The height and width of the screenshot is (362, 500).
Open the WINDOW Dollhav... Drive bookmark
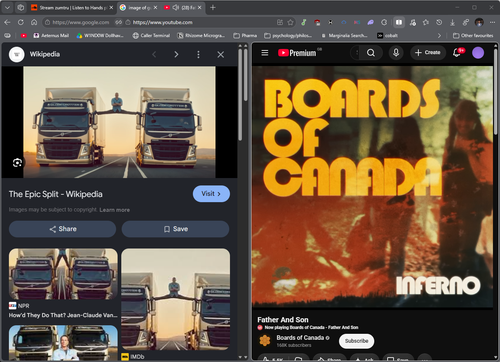(100, 35)
